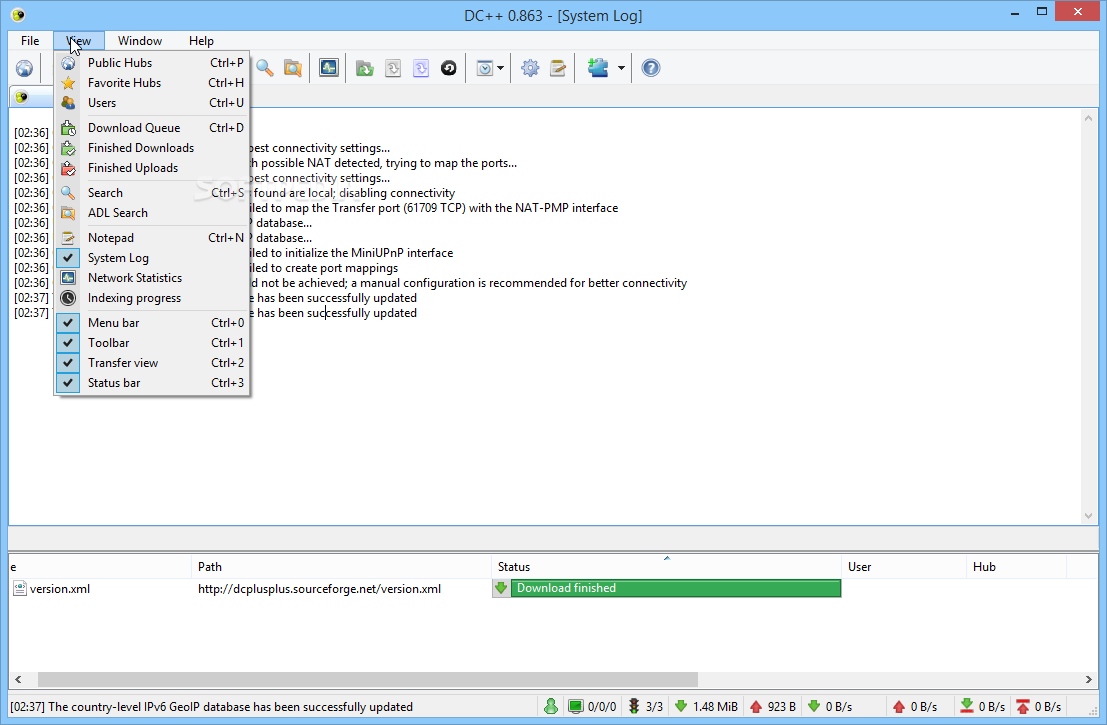Toggle Menu bar visibility
This screenshot has height=725, width=1107.
click(152, 323)
